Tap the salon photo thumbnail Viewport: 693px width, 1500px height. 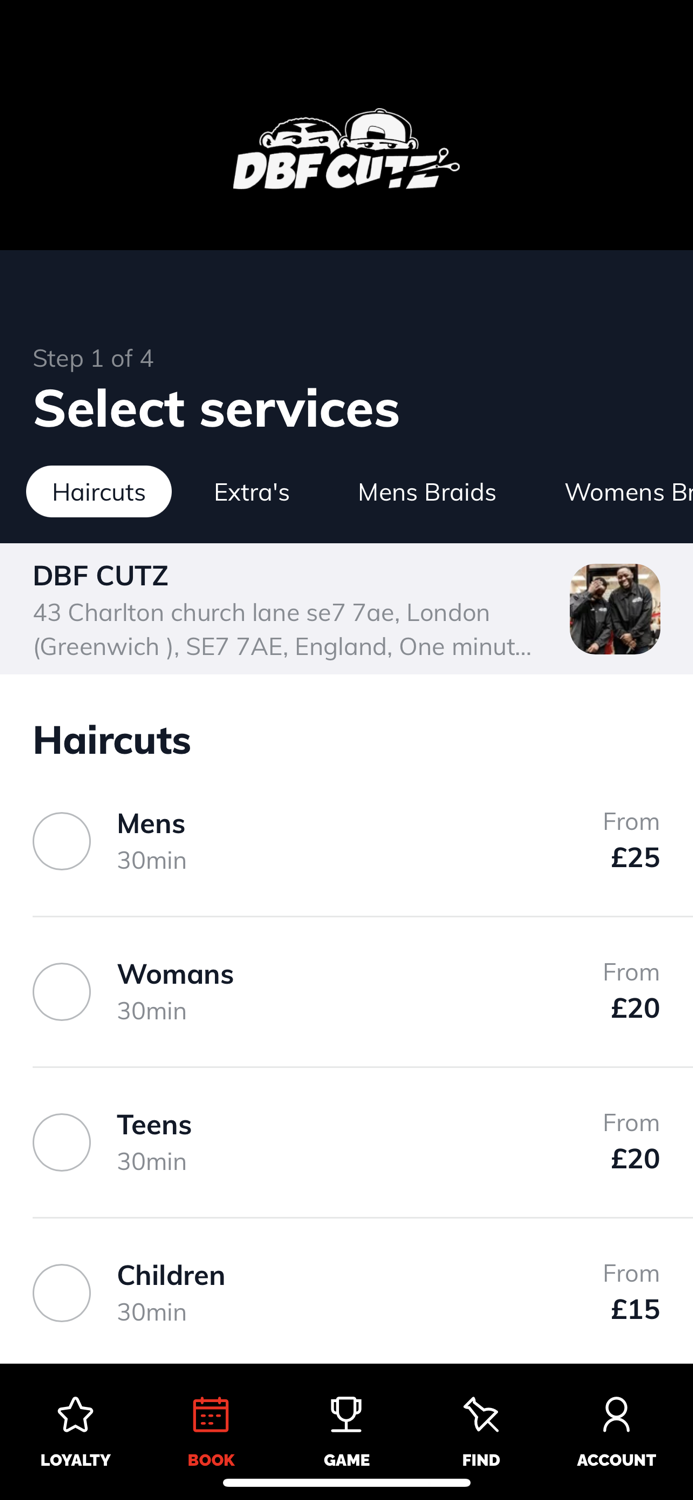click(x=614, y=608)
